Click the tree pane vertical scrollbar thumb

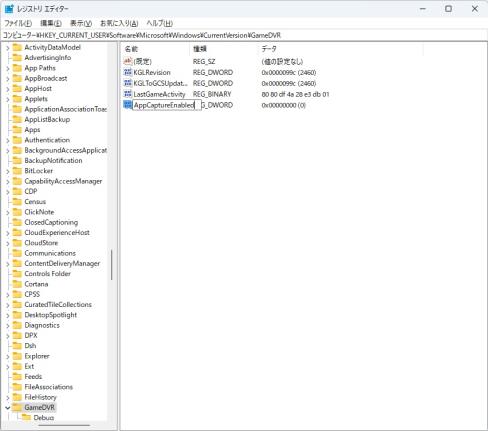coord(111,265)
